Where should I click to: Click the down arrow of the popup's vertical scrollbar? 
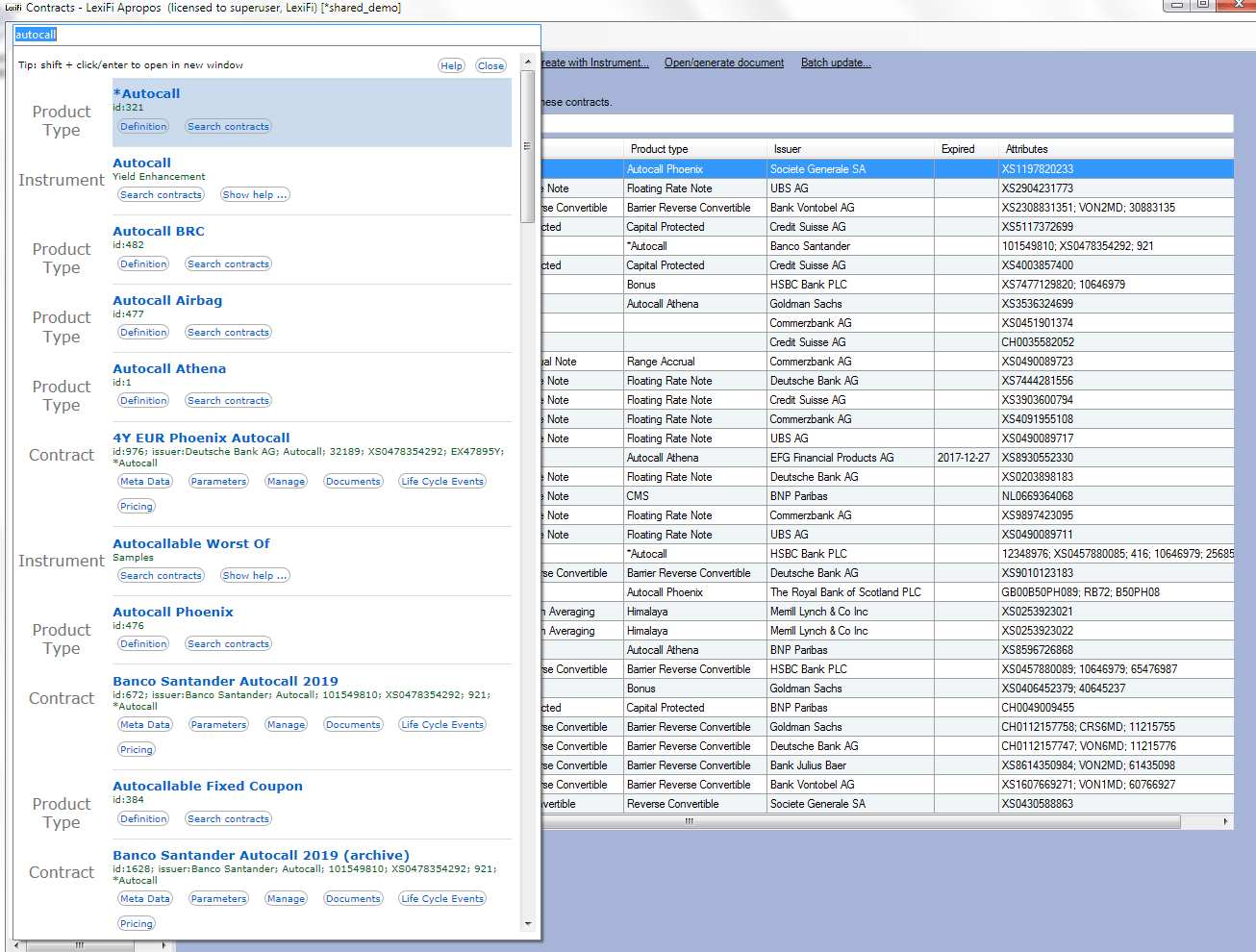[527, 924]
